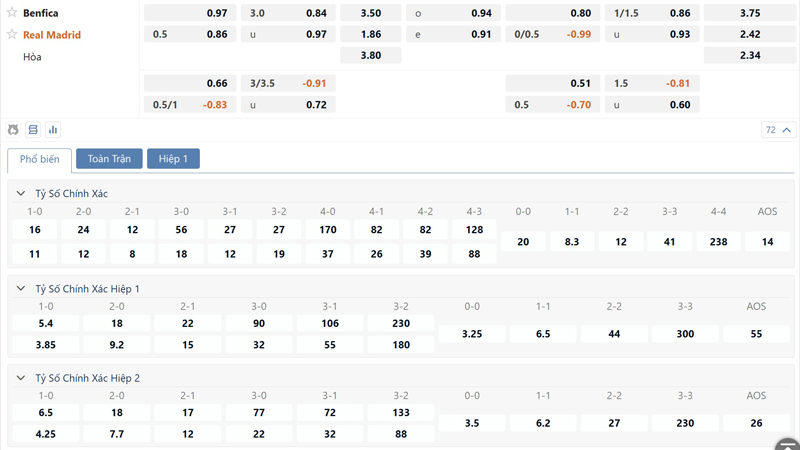Collapse the Tỷ Số Chính Xác section

pos(21,193)
